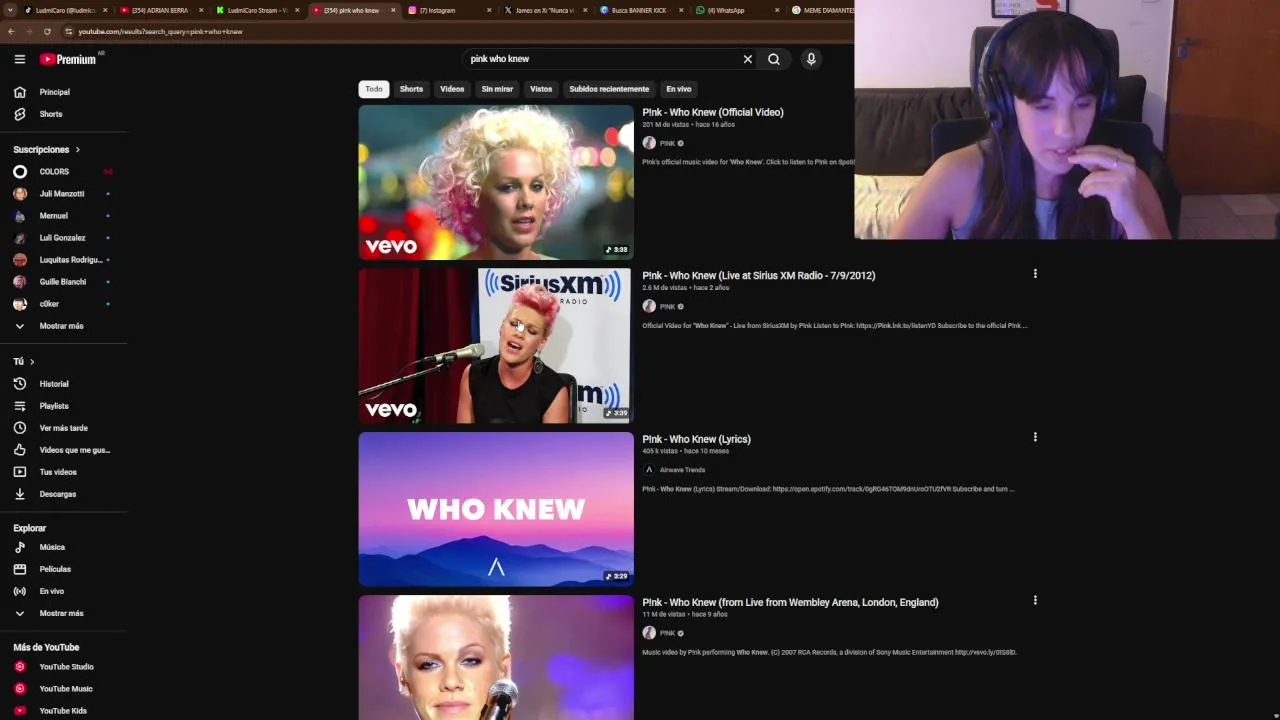The height and width of the screenshot is (720, 1280).
Task: Play the Official Video thumbnail
Action: pos(496,182)
